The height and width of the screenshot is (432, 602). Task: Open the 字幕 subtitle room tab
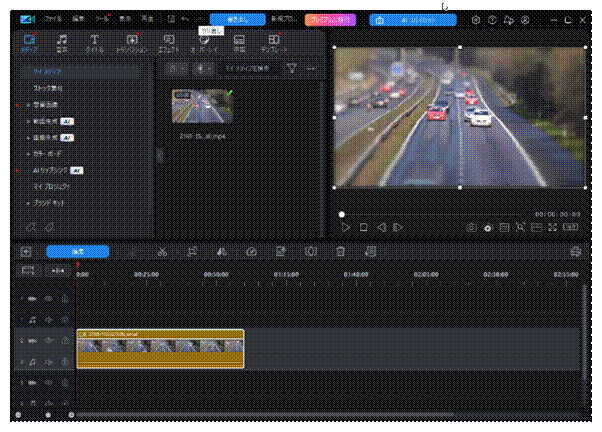tap(239, 43)
